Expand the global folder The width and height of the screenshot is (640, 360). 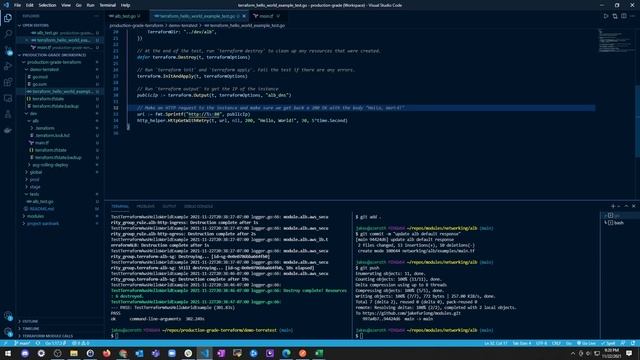36,172
